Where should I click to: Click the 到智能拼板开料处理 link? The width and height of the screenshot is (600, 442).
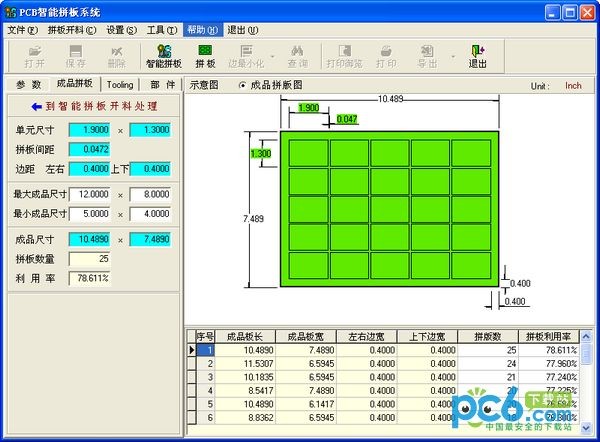tap(101, 106)
